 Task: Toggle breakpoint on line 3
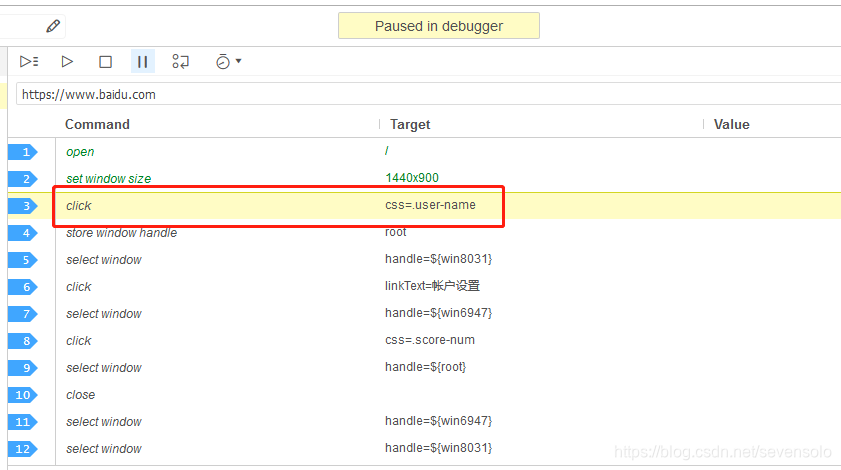pos(23,206)
